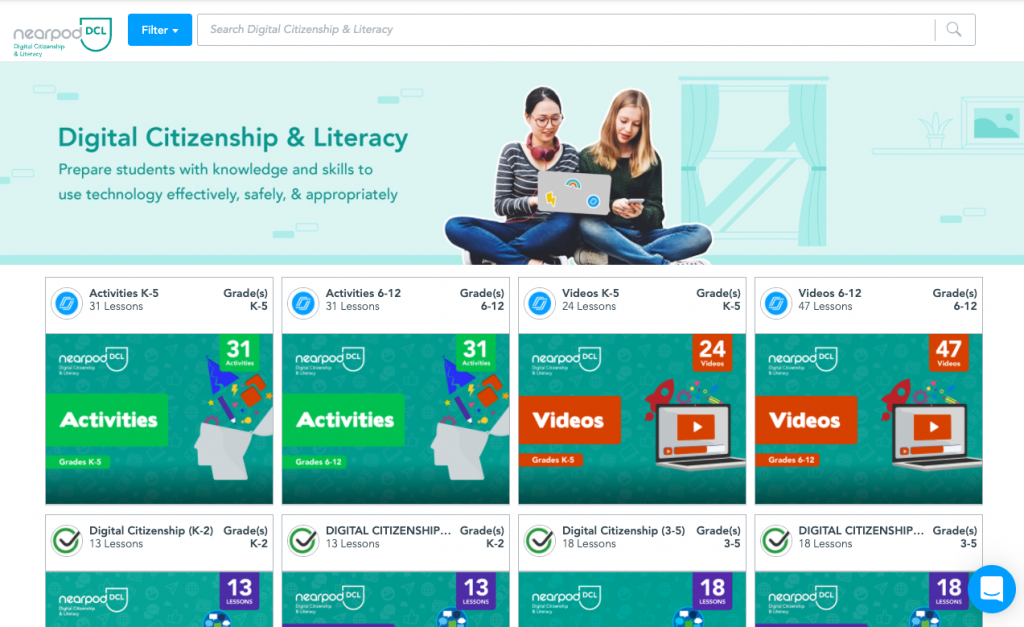Click the Grade(s) 6-12 label on the Videos 6-12 card
Screen dimensions: 1024x627
tap(955, 300)
